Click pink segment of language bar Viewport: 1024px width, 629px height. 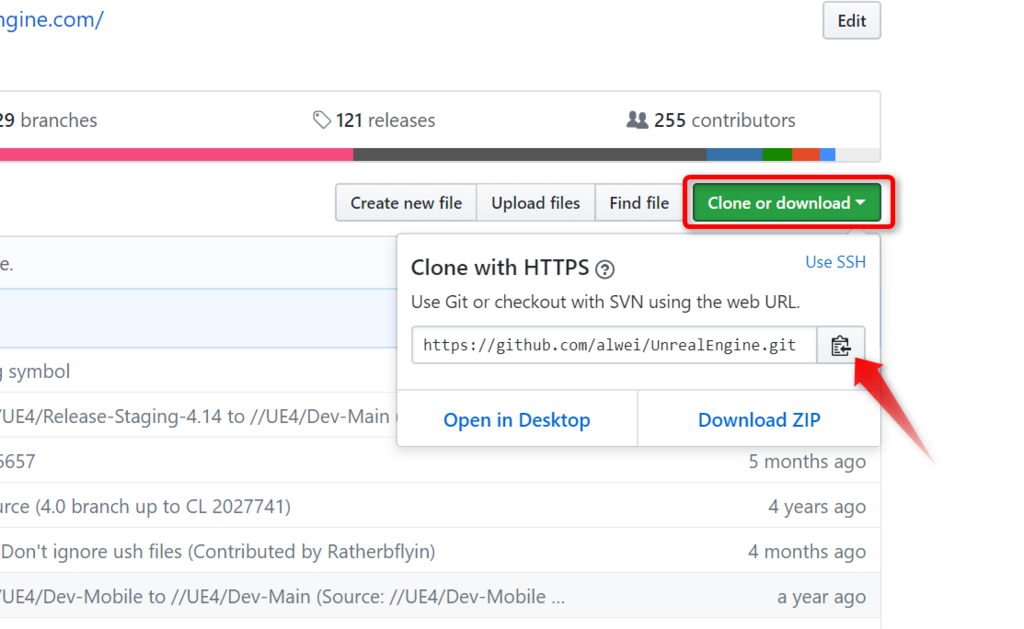click(176, 155)
